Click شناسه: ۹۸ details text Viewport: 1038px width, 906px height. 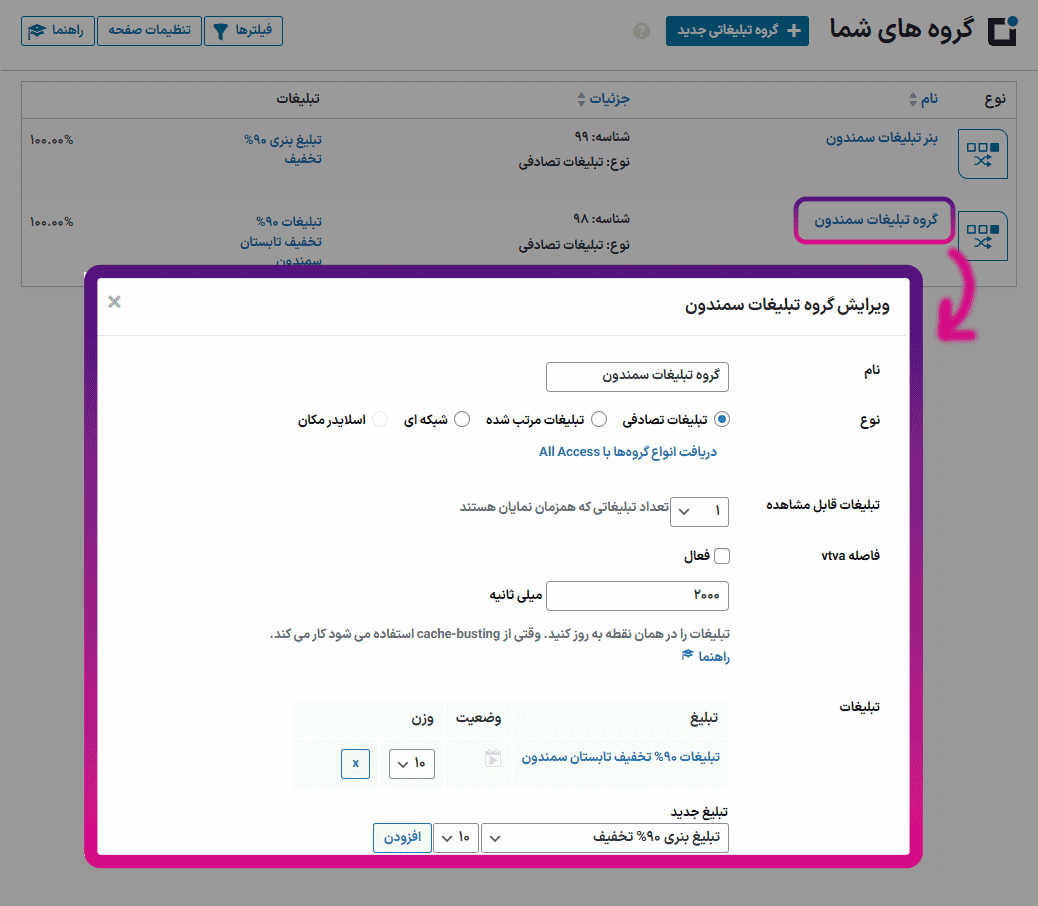coord(602,218)
